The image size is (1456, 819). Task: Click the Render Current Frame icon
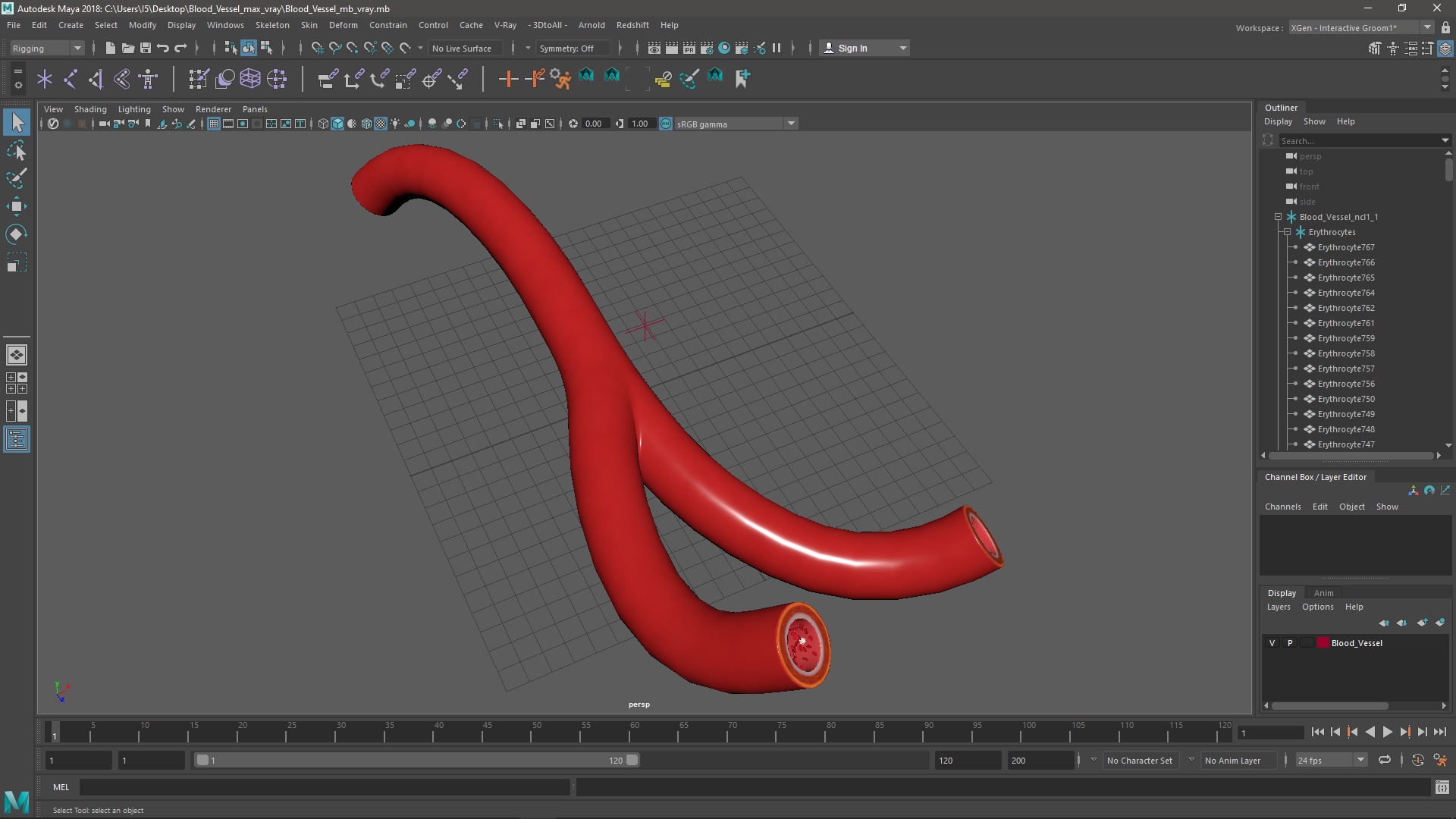(x=671, y=48)
